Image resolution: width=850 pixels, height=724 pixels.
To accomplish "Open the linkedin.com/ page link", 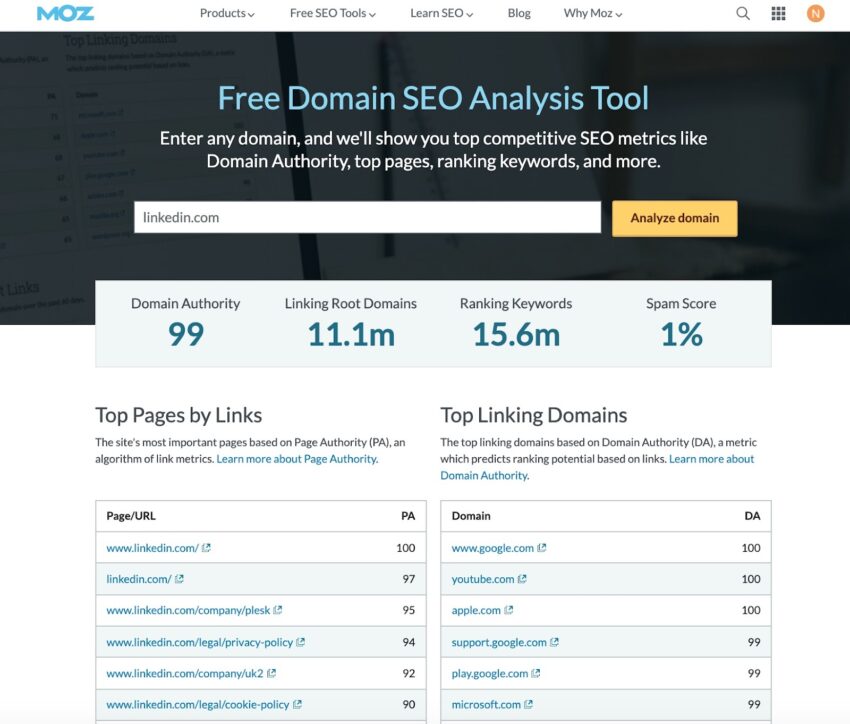I will coord(139,579).
